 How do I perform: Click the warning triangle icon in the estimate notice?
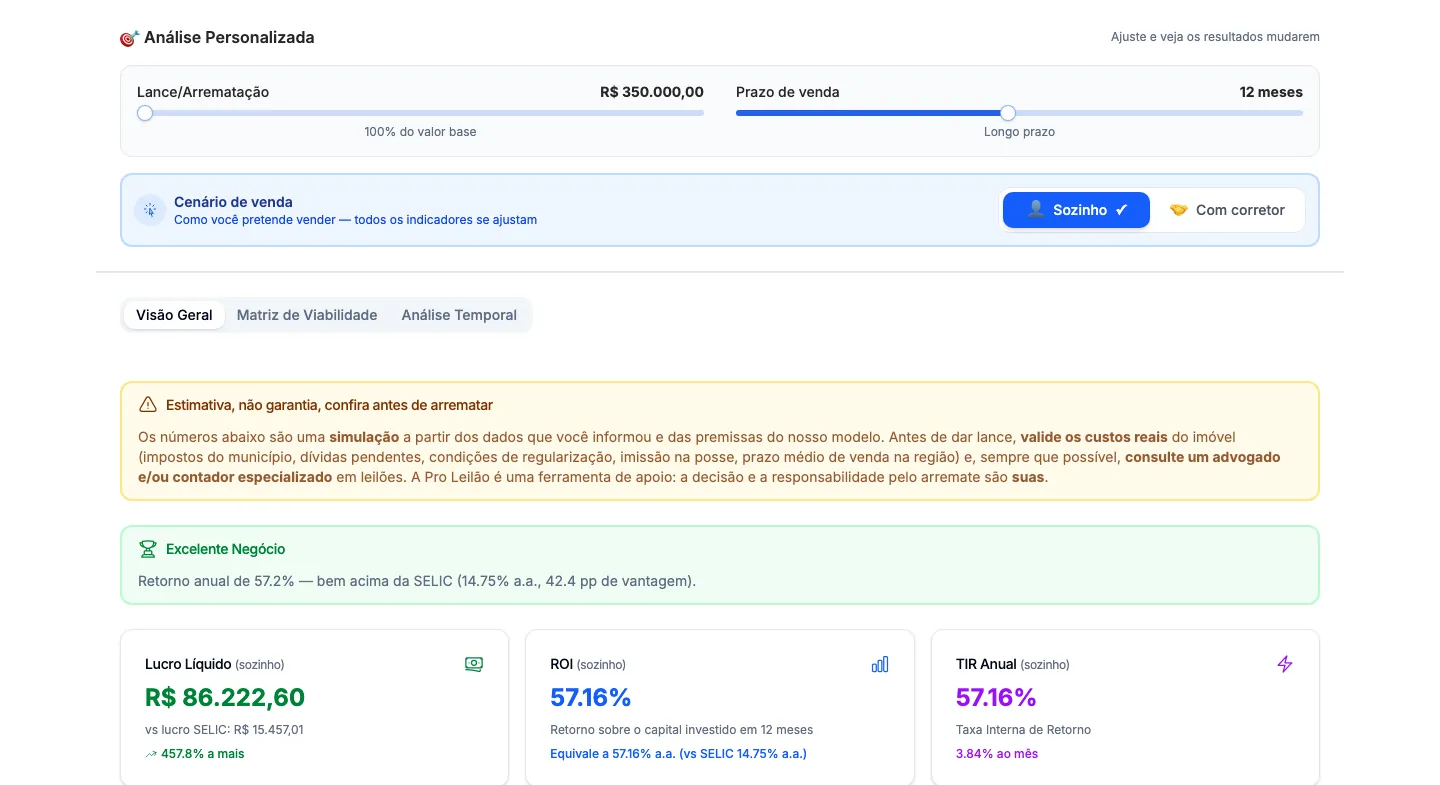point(148,405)
